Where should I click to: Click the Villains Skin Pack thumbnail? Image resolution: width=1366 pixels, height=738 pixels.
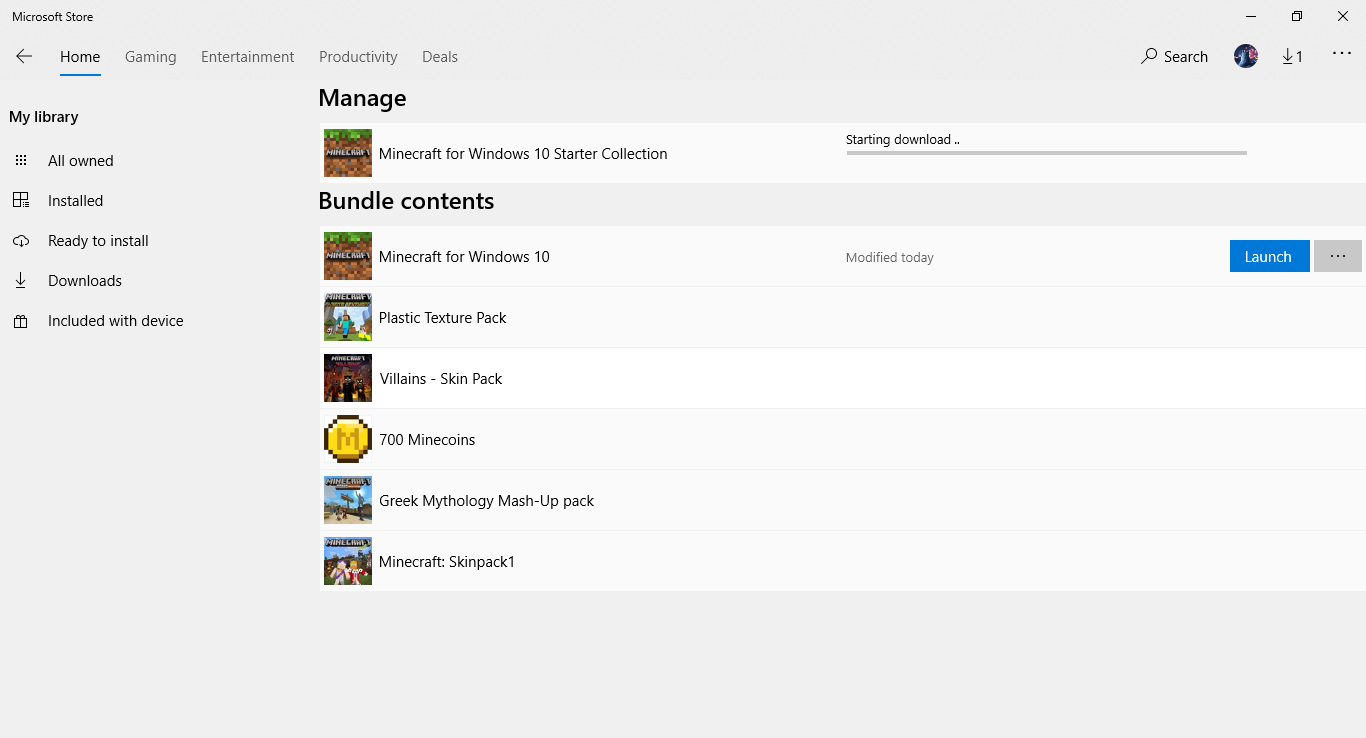tap(348, 378)
